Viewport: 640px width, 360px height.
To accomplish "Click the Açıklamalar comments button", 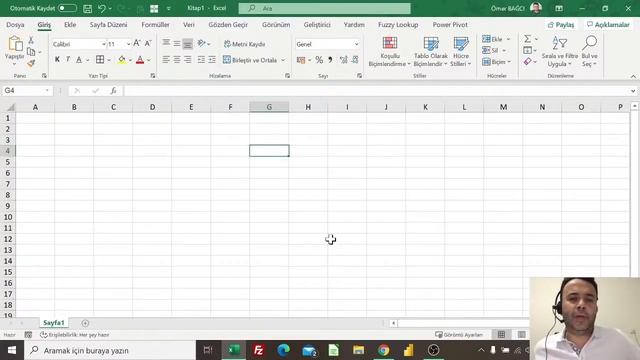I will (x=608, y=25).
